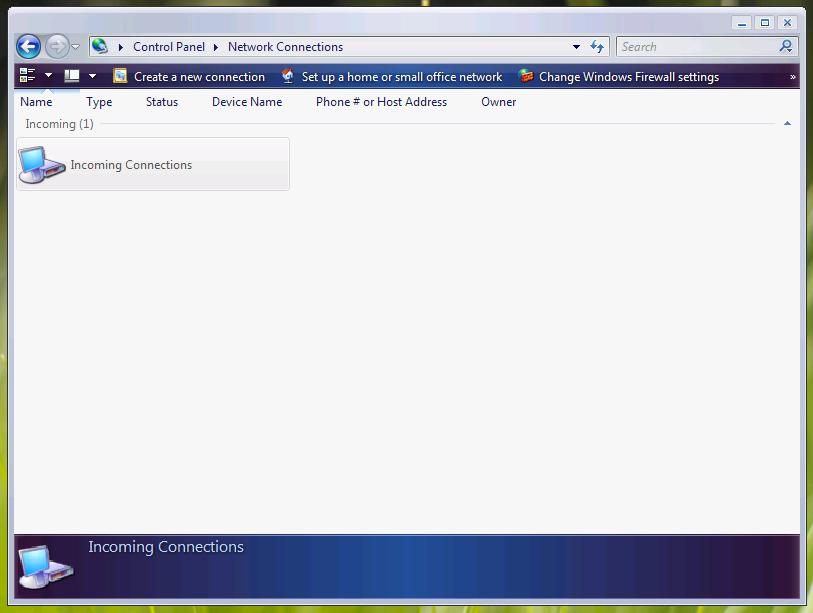Screen dimensions: 813x613
Task: Open Change Windows Firewall settings
Action: 629,77
